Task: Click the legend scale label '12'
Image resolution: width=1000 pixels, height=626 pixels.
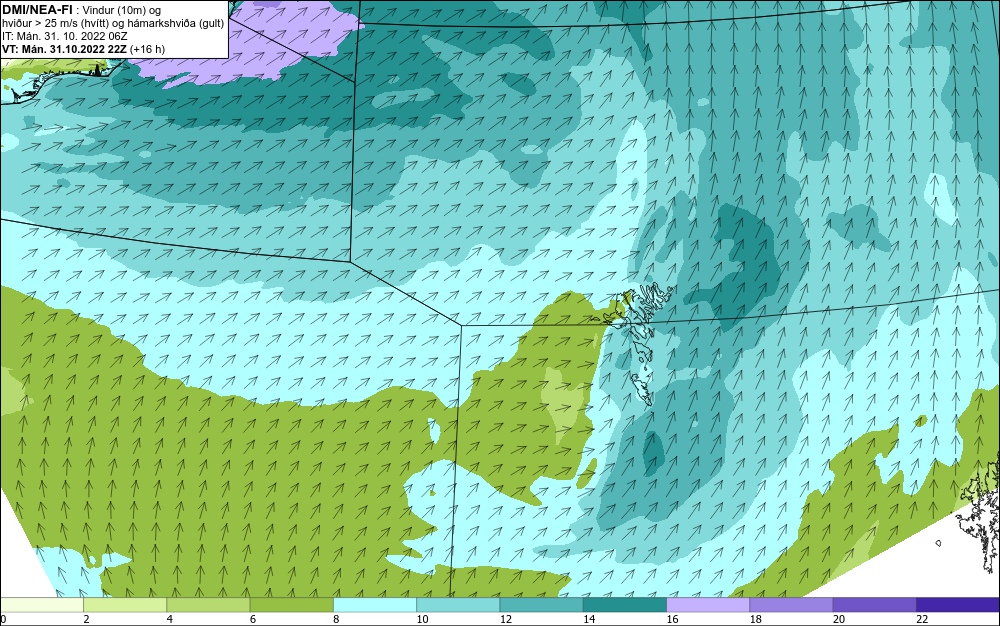Action: (x=506, y=619)
